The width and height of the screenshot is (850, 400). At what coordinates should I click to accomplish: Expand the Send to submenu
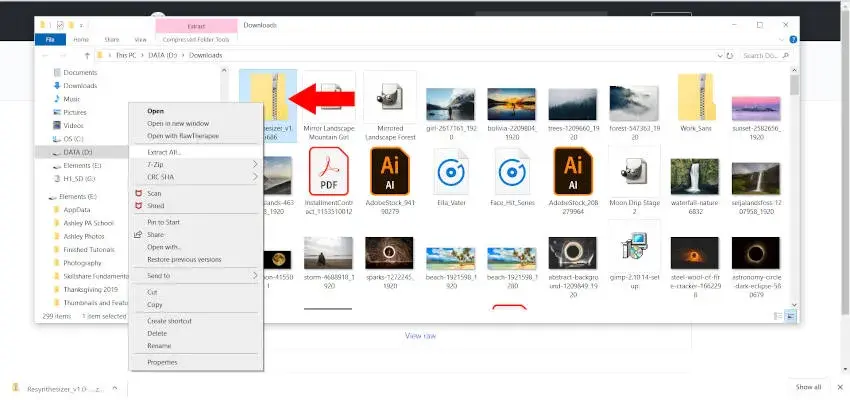click(196, 276)
